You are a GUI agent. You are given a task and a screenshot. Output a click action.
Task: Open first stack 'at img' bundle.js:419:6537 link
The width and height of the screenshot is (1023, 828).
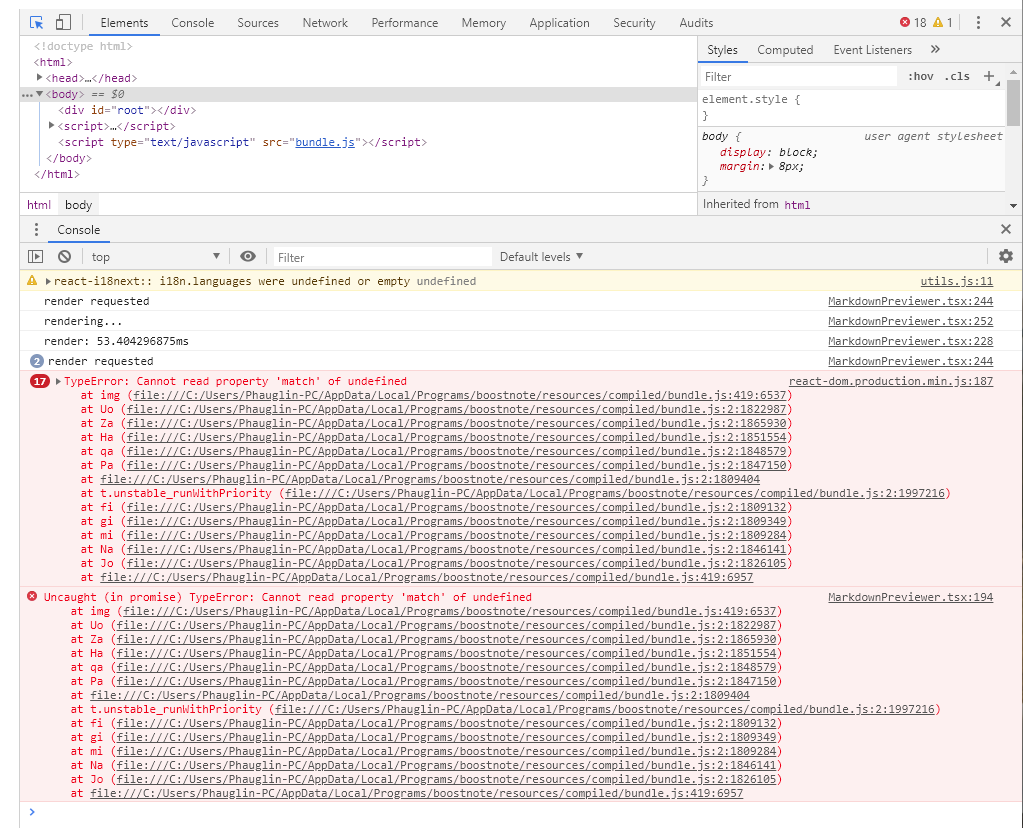click(460, 395)
